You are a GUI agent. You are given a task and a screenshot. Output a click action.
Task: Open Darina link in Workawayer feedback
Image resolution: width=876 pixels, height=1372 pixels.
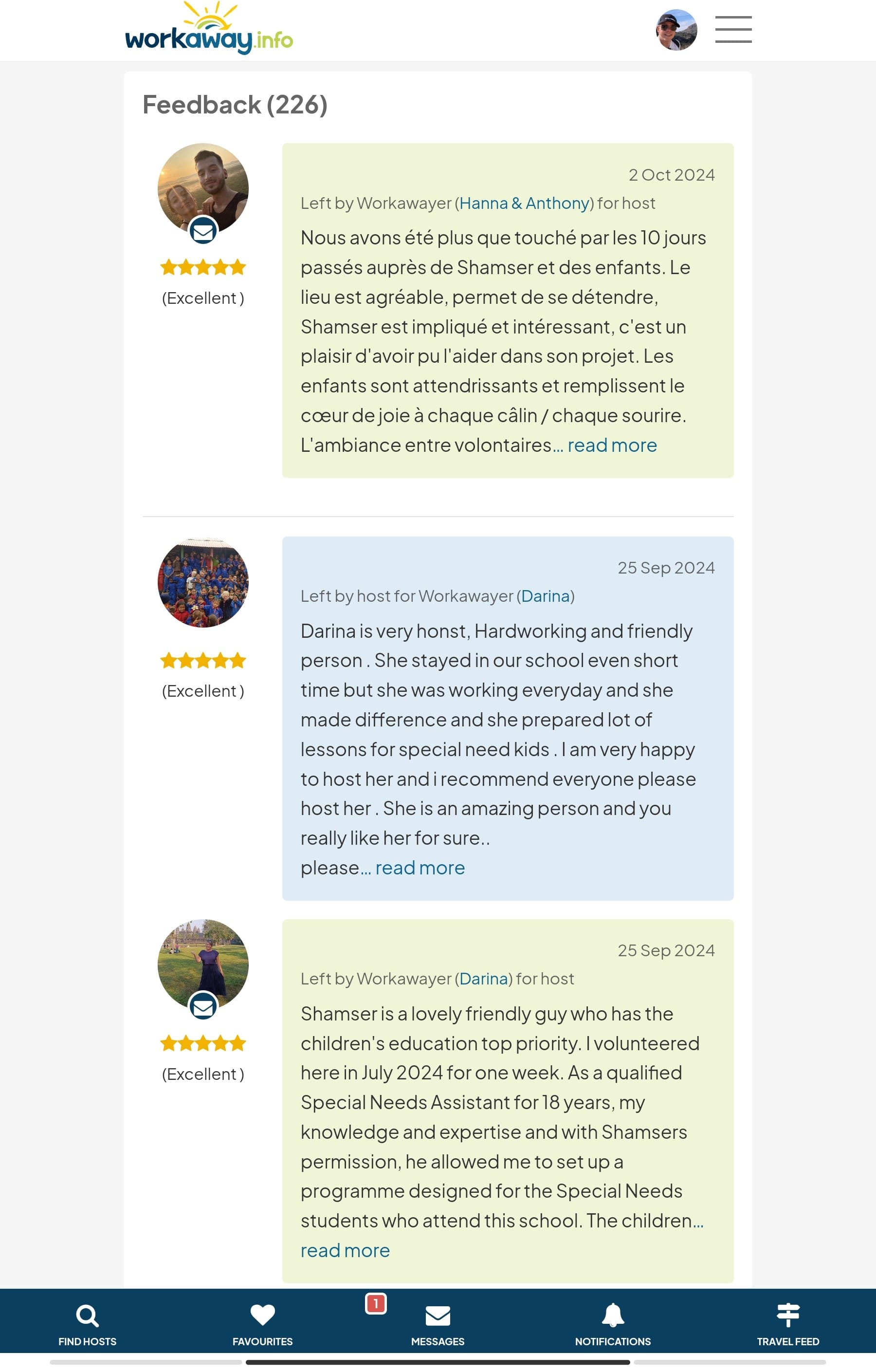483,979
